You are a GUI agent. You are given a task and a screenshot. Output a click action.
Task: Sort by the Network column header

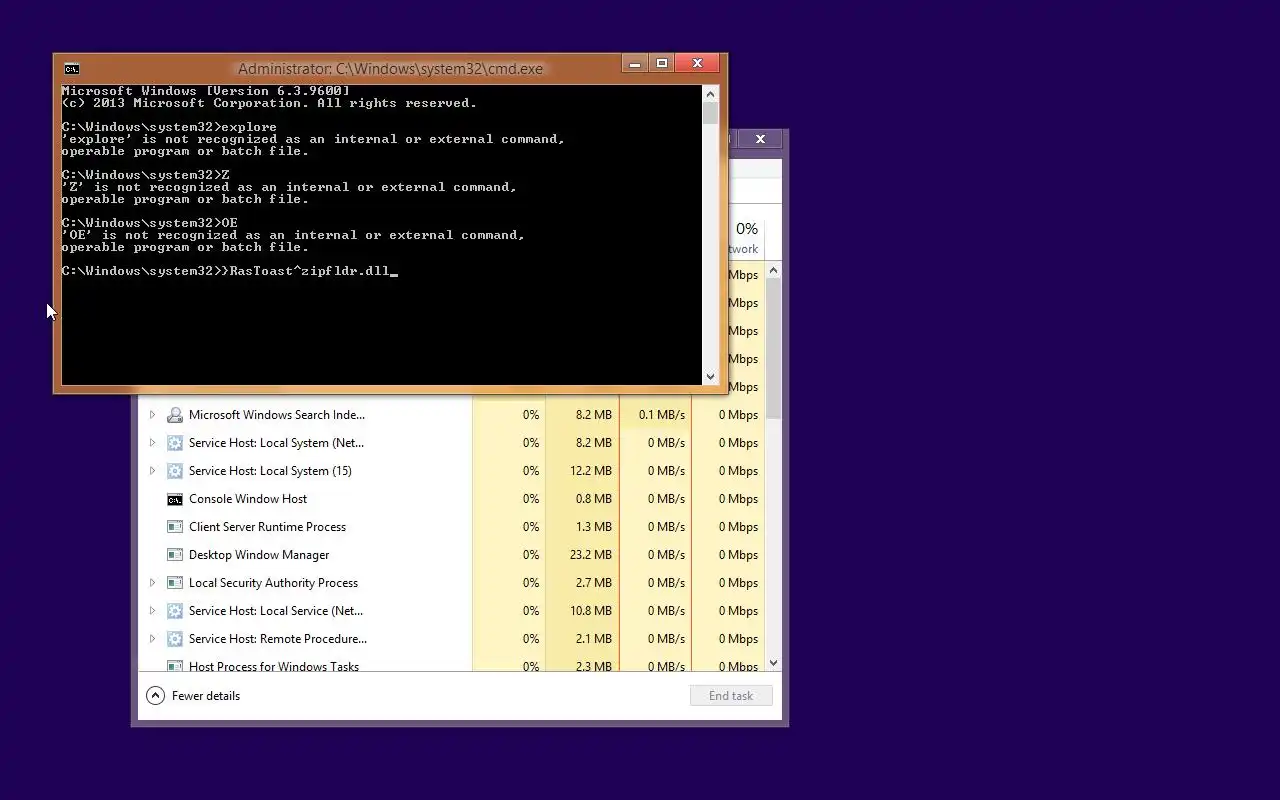click(745, 238)
